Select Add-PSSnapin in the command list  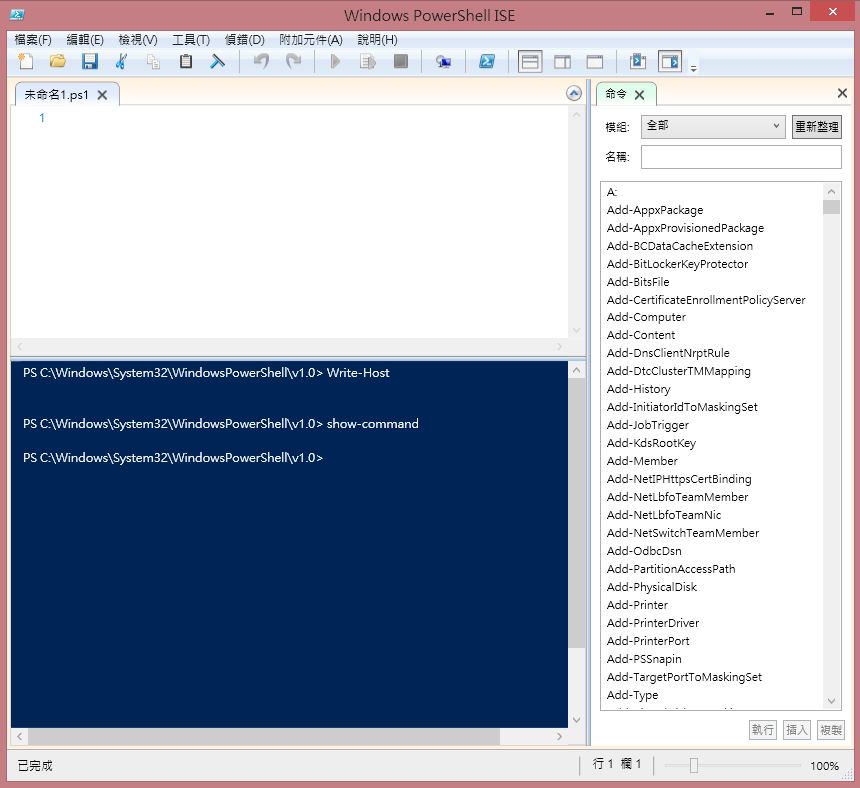pos(644,659)
